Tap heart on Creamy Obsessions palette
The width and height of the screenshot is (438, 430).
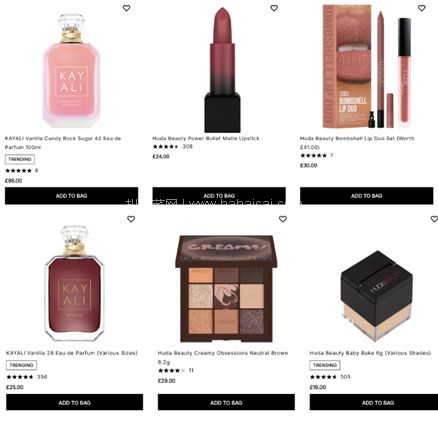click(x=283, y=219)
